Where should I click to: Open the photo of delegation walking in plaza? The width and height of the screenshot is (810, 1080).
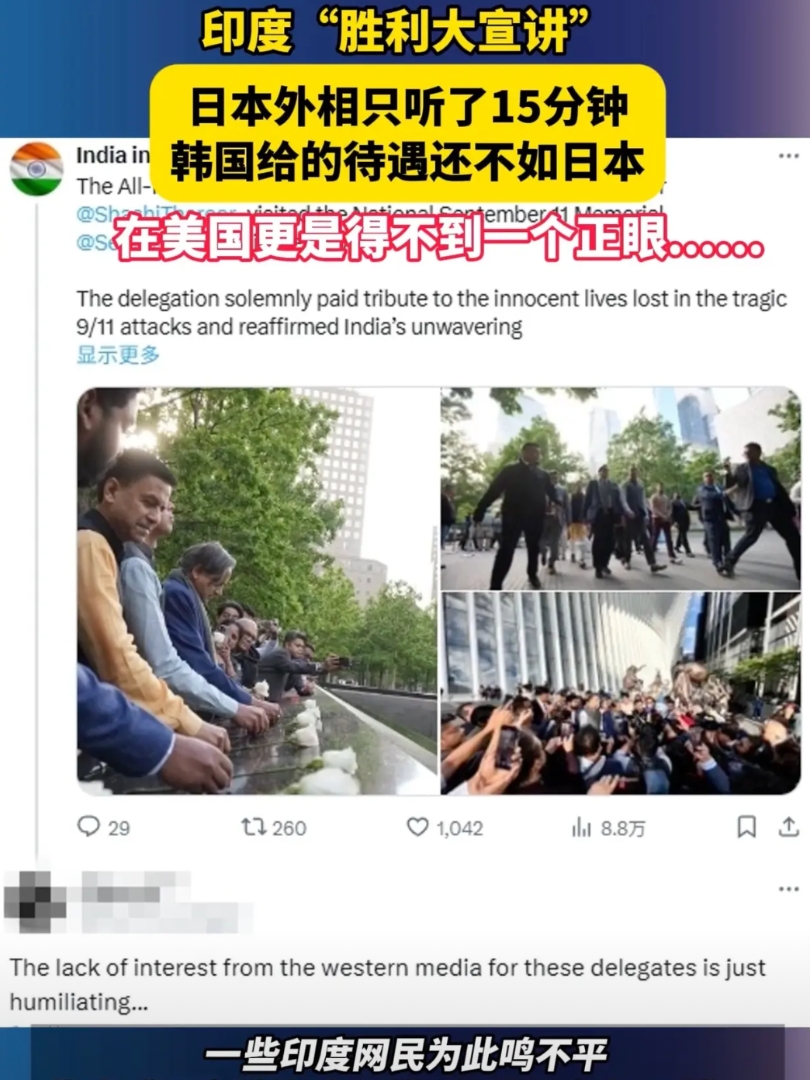pyautogui.click(x=621, y=488)
